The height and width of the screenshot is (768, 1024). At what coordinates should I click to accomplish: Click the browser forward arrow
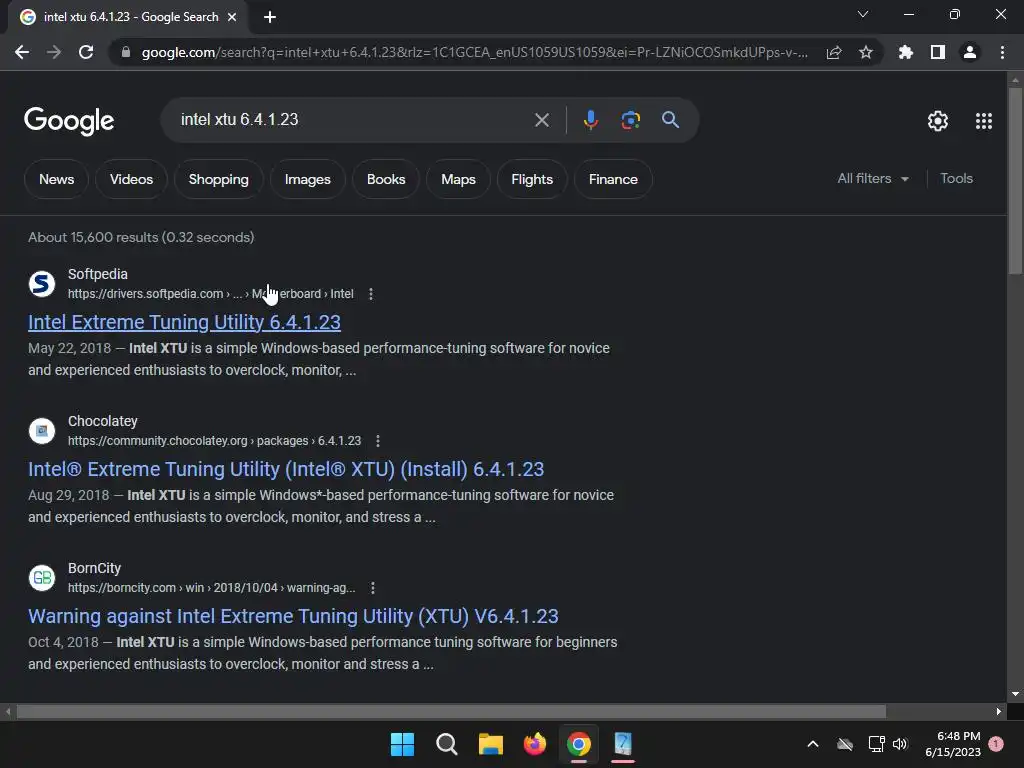click(54, 52)
